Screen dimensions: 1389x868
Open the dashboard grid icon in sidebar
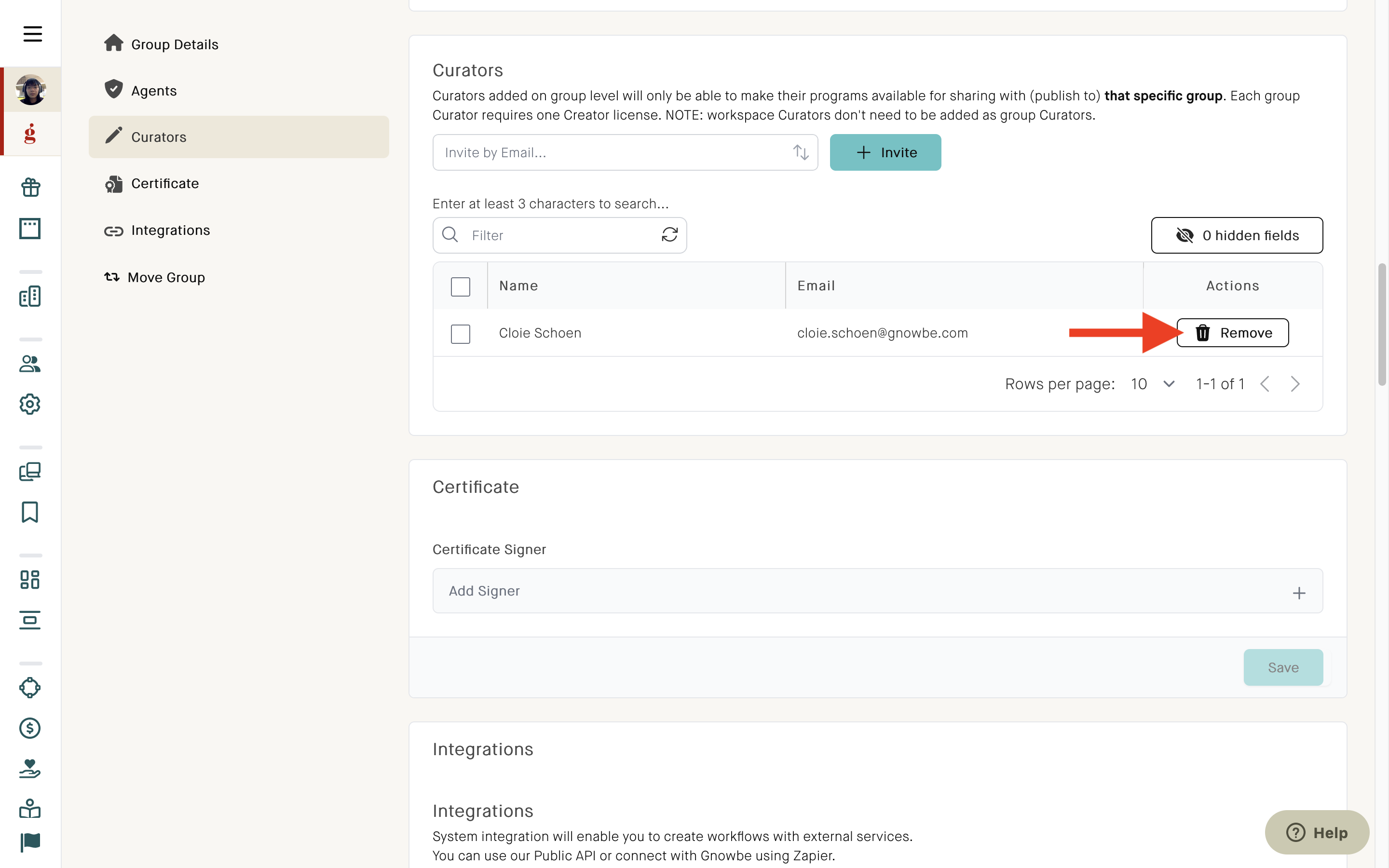click(x=30, y=580)
